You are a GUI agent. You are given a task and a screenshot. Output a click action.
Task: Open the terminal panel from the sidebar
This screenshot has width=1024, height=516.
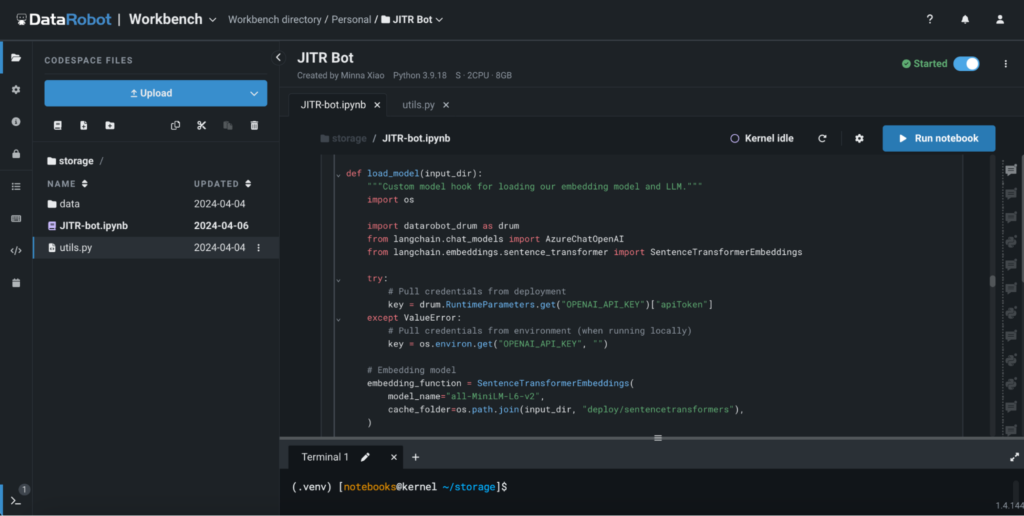point(15,500)
